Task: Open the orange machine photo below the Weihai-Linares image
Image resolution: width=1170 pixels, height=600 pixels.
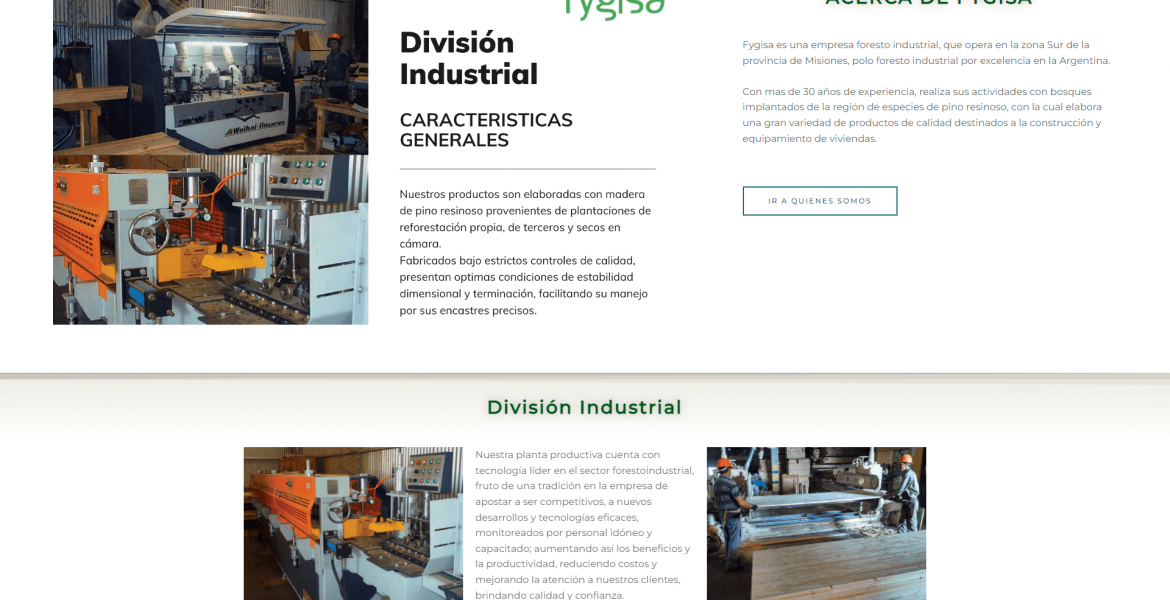Action: click(210, 240)
